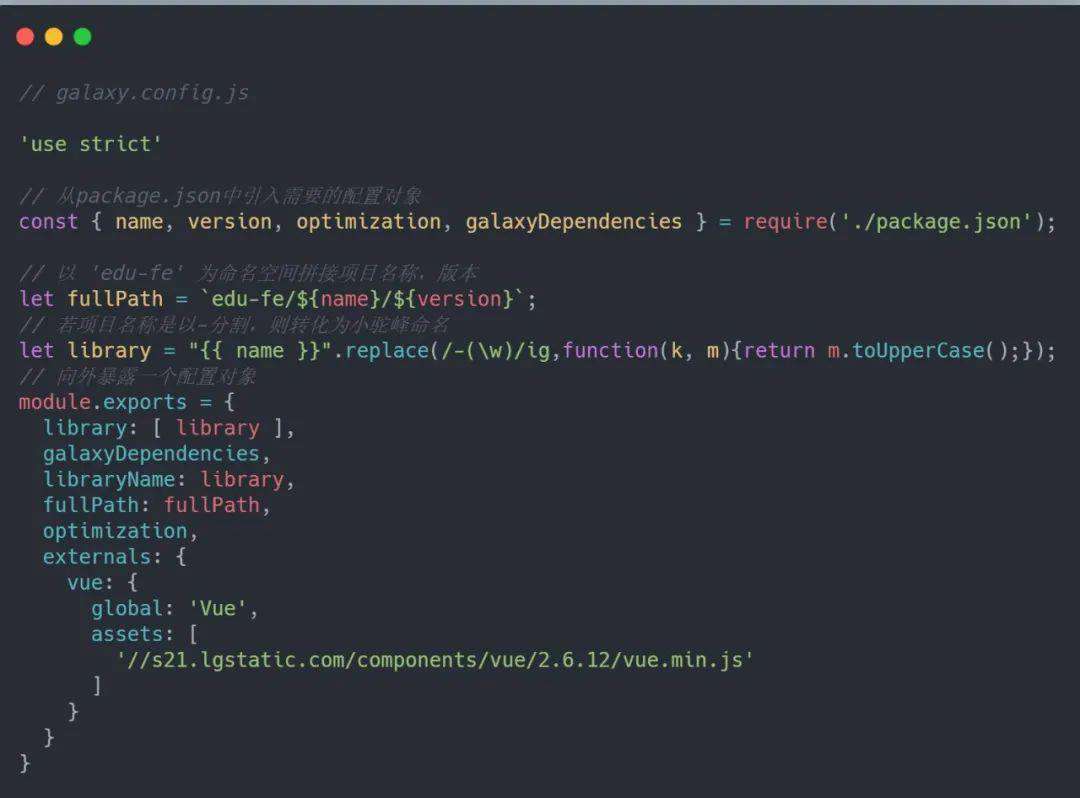Viewport: 1080px width, 798px height.
Task: Click the require('./package.json') call
Action: tap(894, 222)
